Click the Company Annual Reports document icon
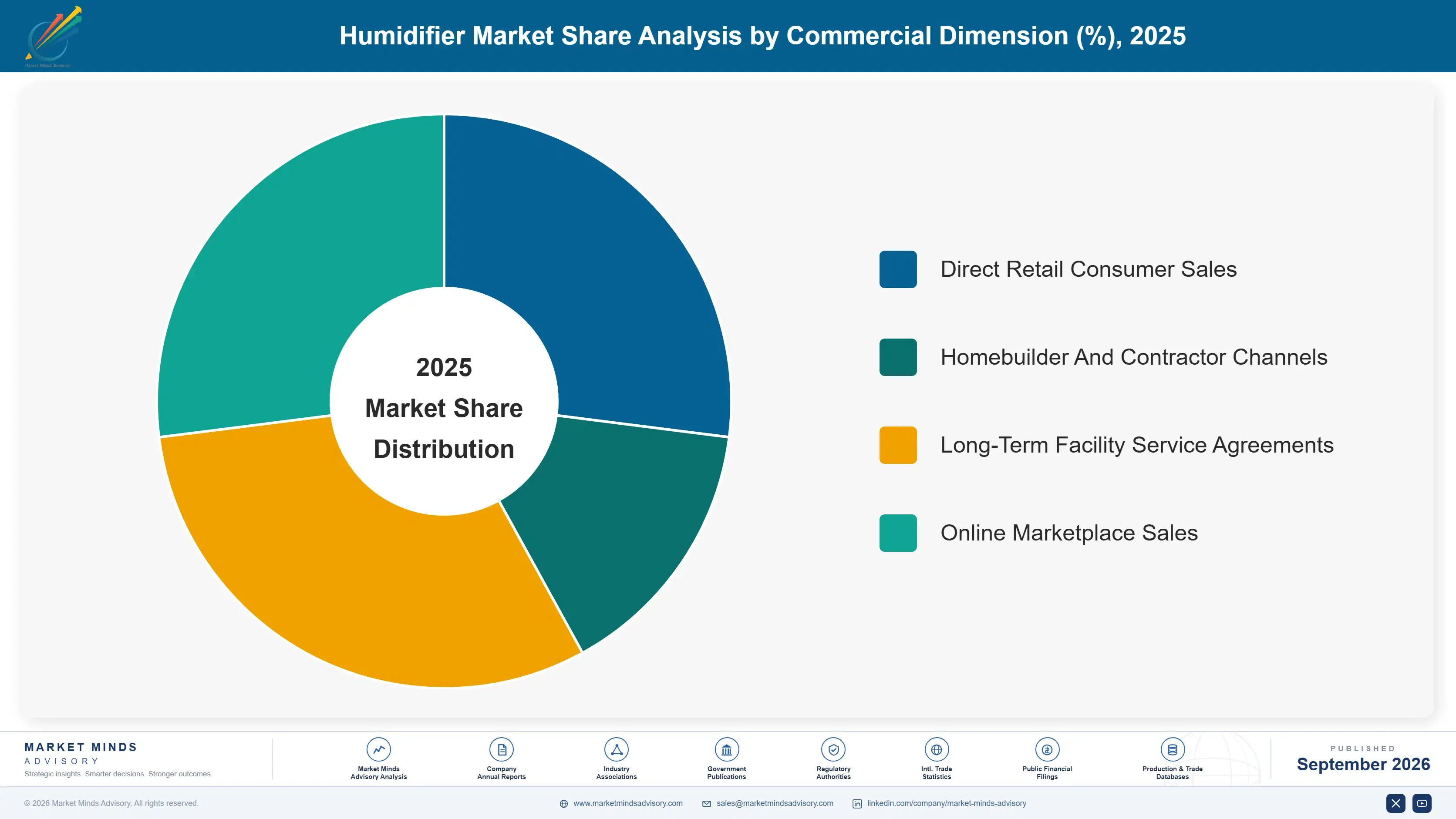Viewport: 1456px width, 819px height. (x=501, y=749)
